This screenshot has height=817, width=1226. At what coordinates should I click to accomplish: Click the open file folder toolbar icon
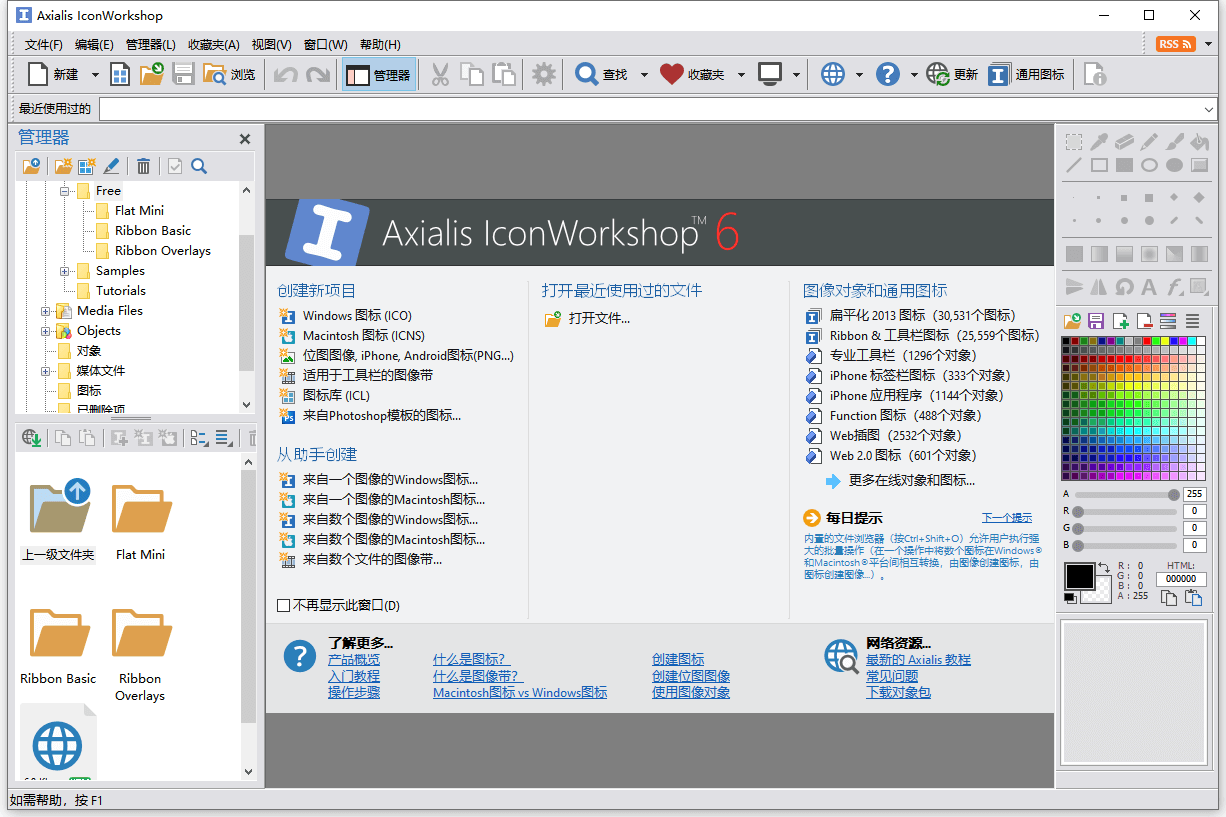coord(151,75)
